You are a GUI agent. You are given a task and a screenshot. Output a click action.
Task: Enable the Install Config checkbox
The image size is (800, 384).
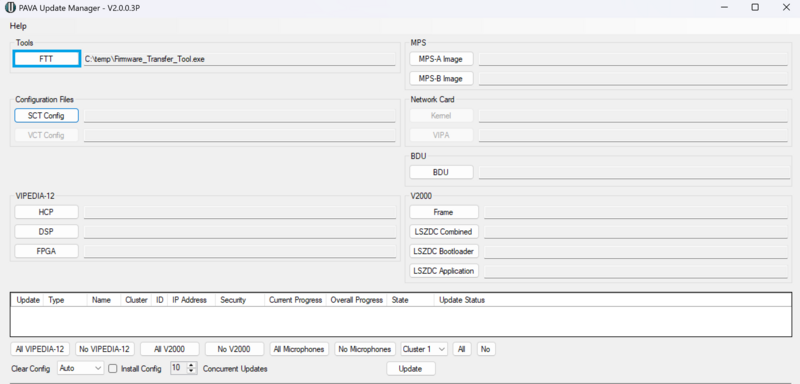pos(113,368)
